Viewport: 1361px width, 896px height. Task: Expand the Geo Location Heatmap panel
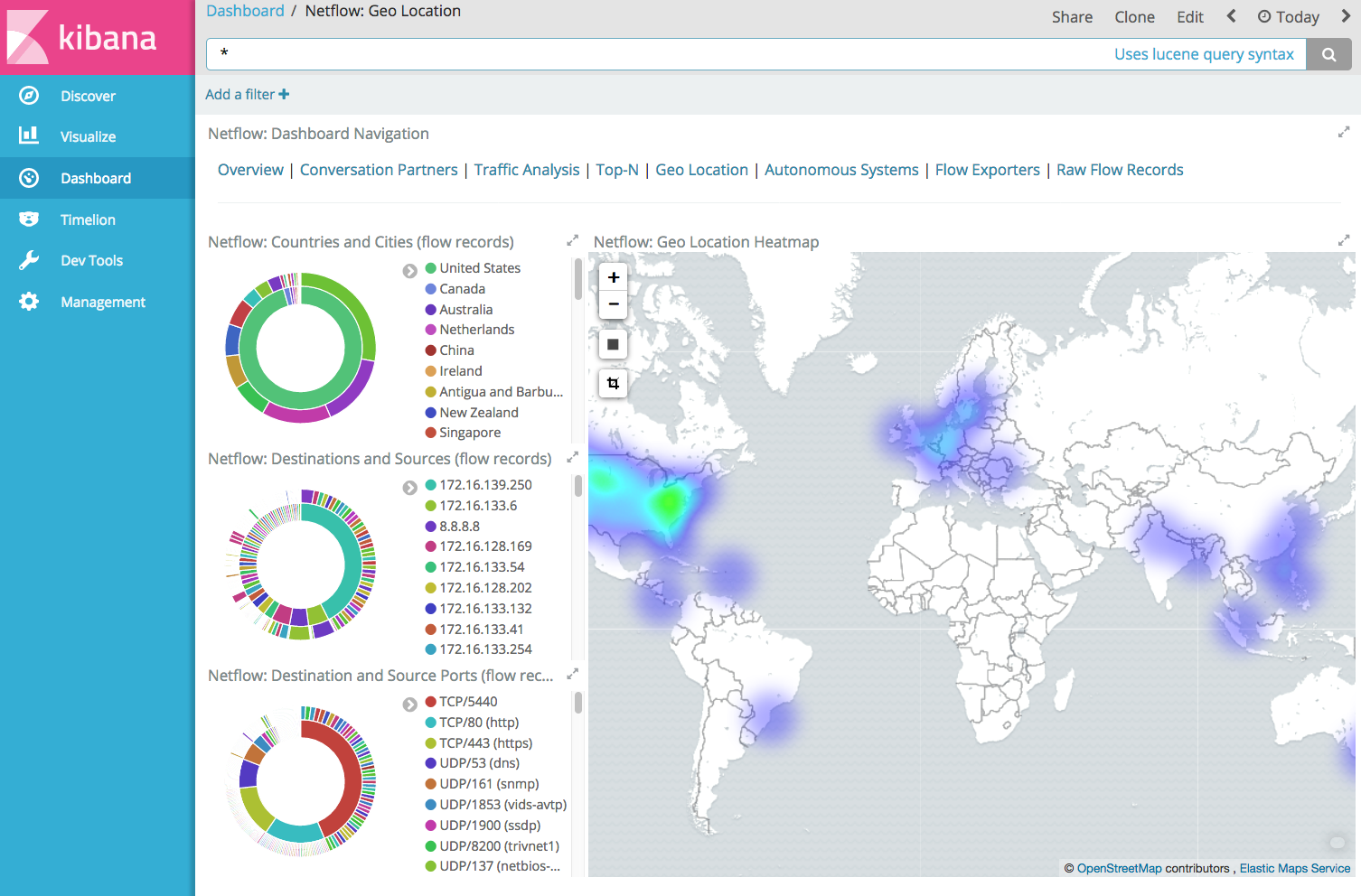pyautogui.click(x=1343, y=241)
